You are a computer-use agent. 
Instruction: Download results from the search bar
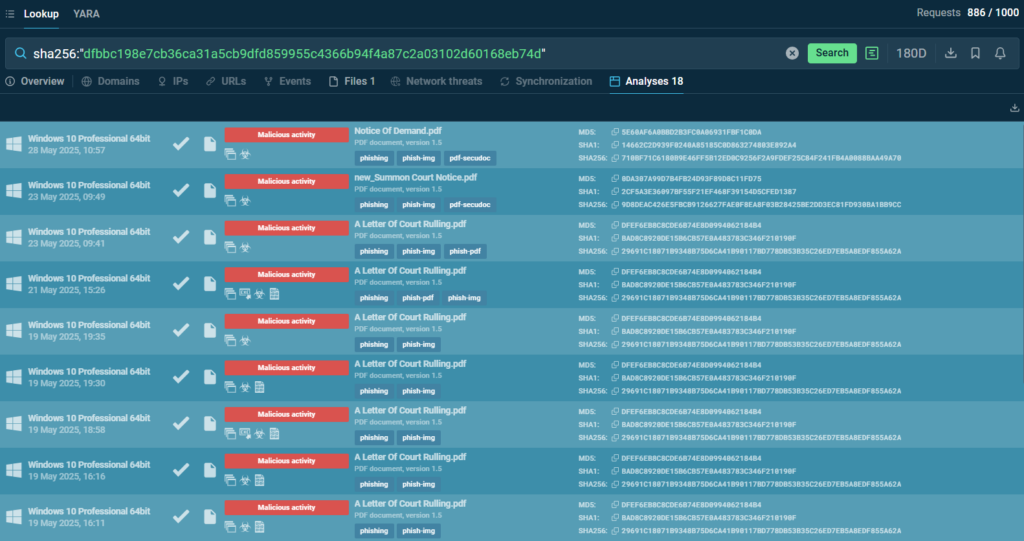point(950,53)
